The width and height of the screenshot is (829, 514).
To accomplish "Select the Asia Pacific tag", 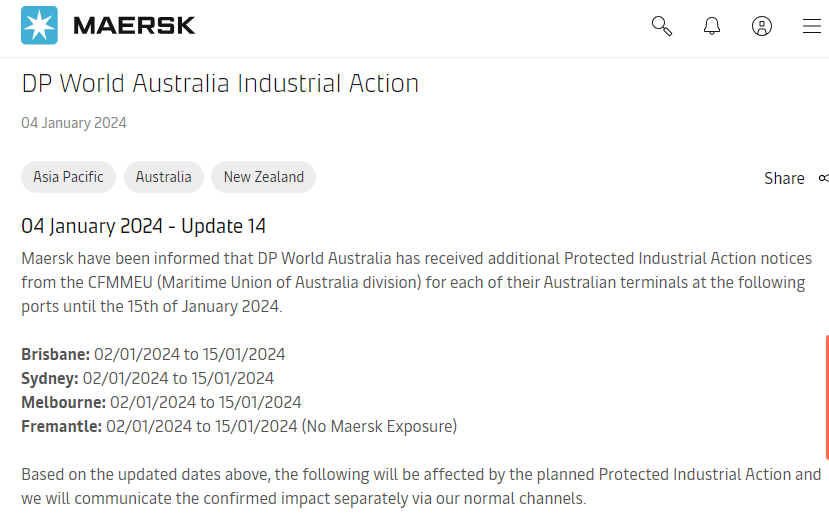I will tap(68, 177).
